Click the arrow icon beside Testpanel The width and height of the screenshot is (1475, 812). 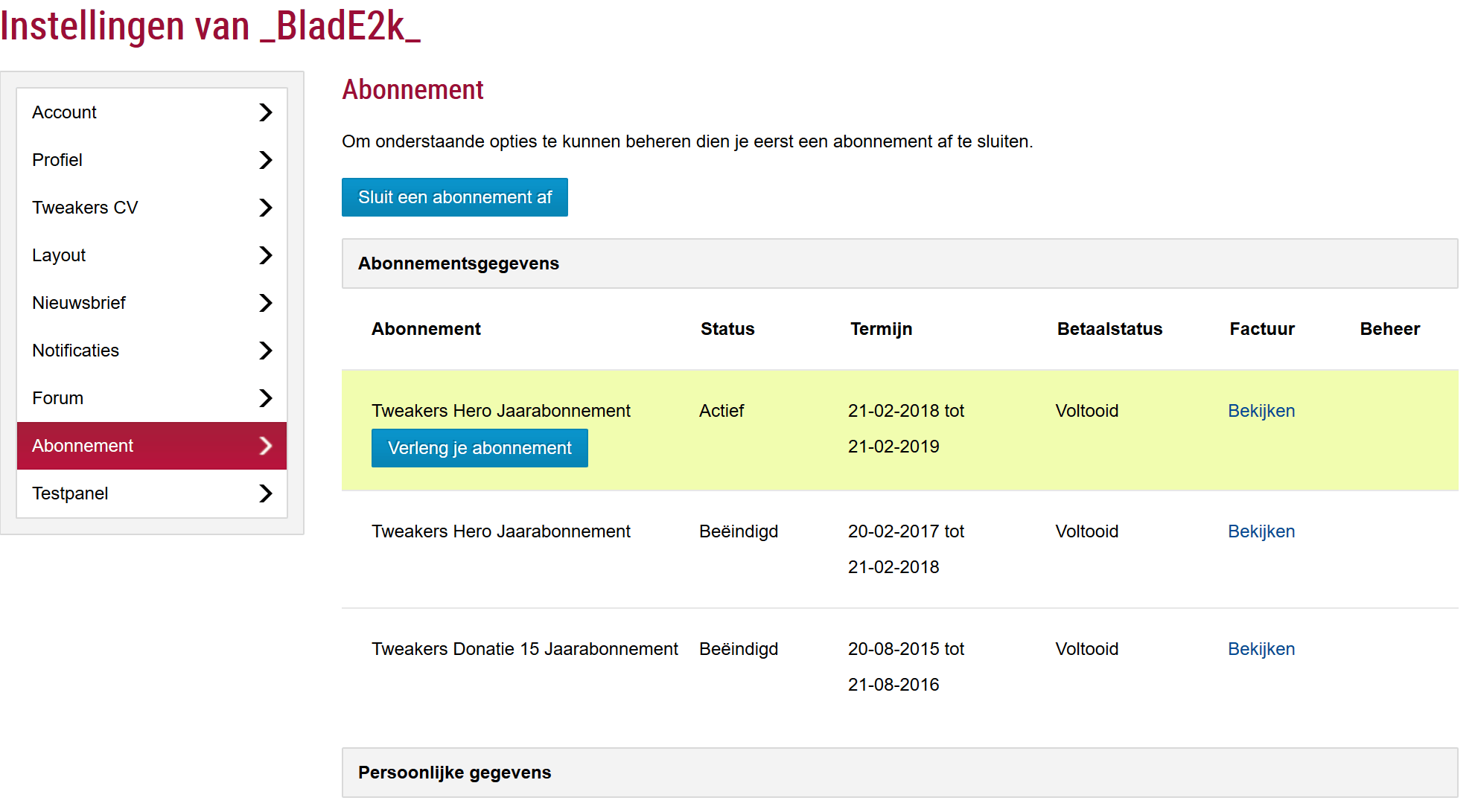pos(265,493)
